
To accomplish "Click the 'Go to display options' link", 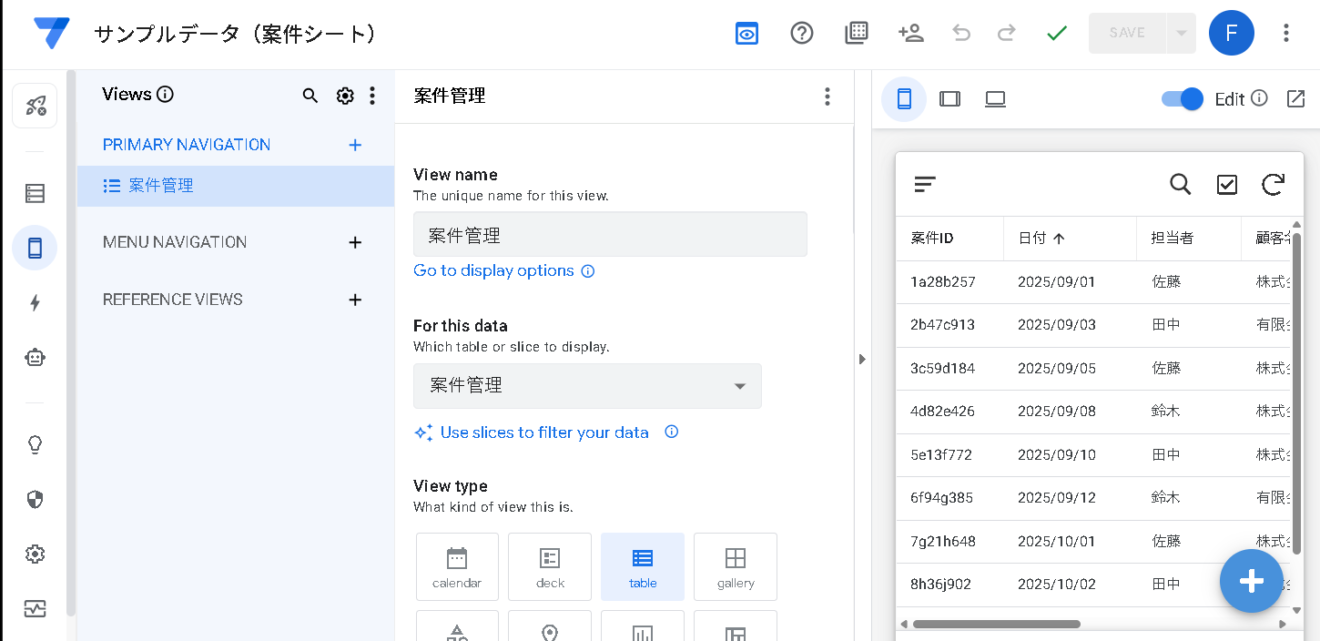I will click(x=497, y=270).
